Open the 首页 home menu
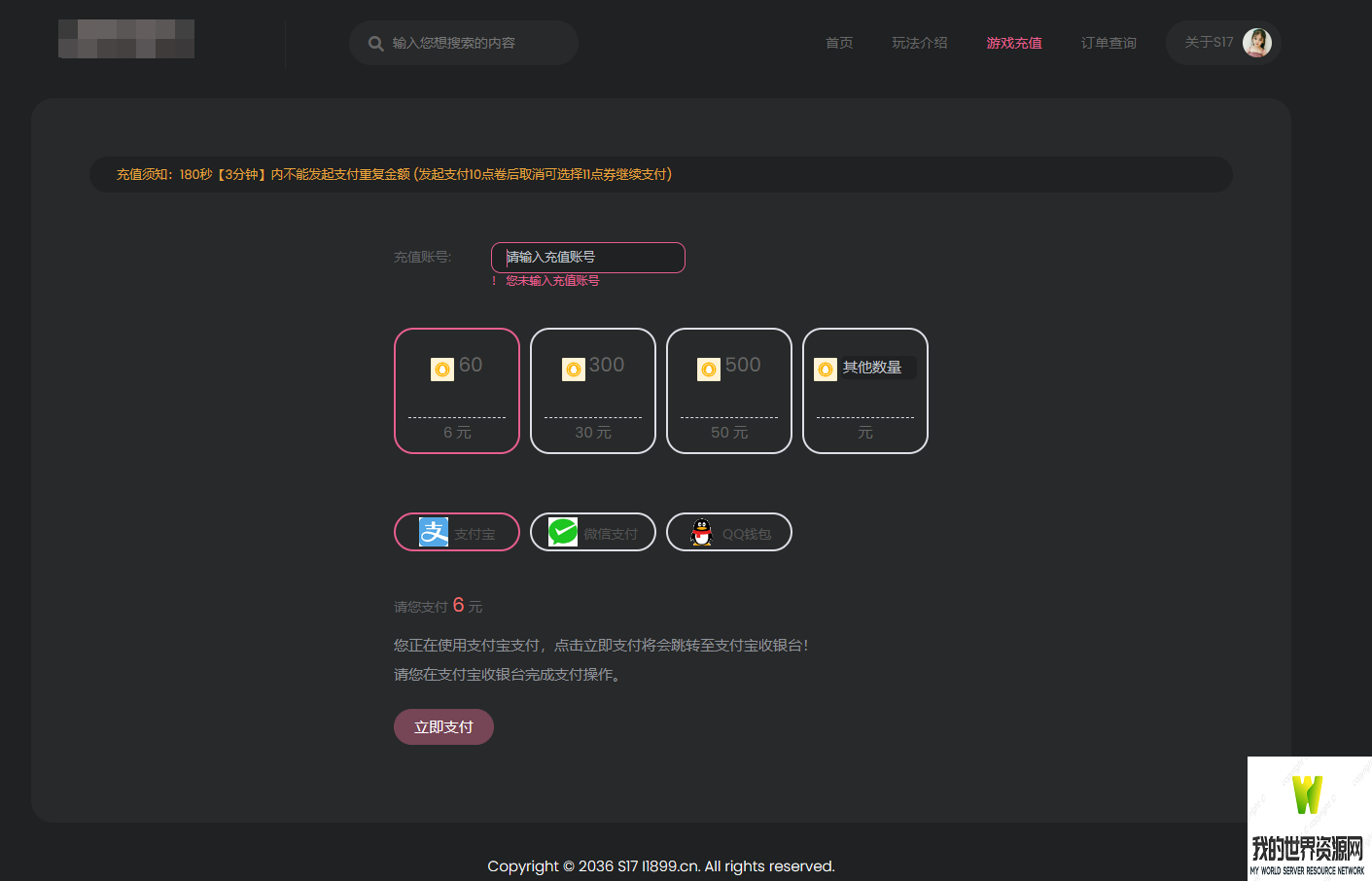1372x881 pixels. click(x=839, y=43)
